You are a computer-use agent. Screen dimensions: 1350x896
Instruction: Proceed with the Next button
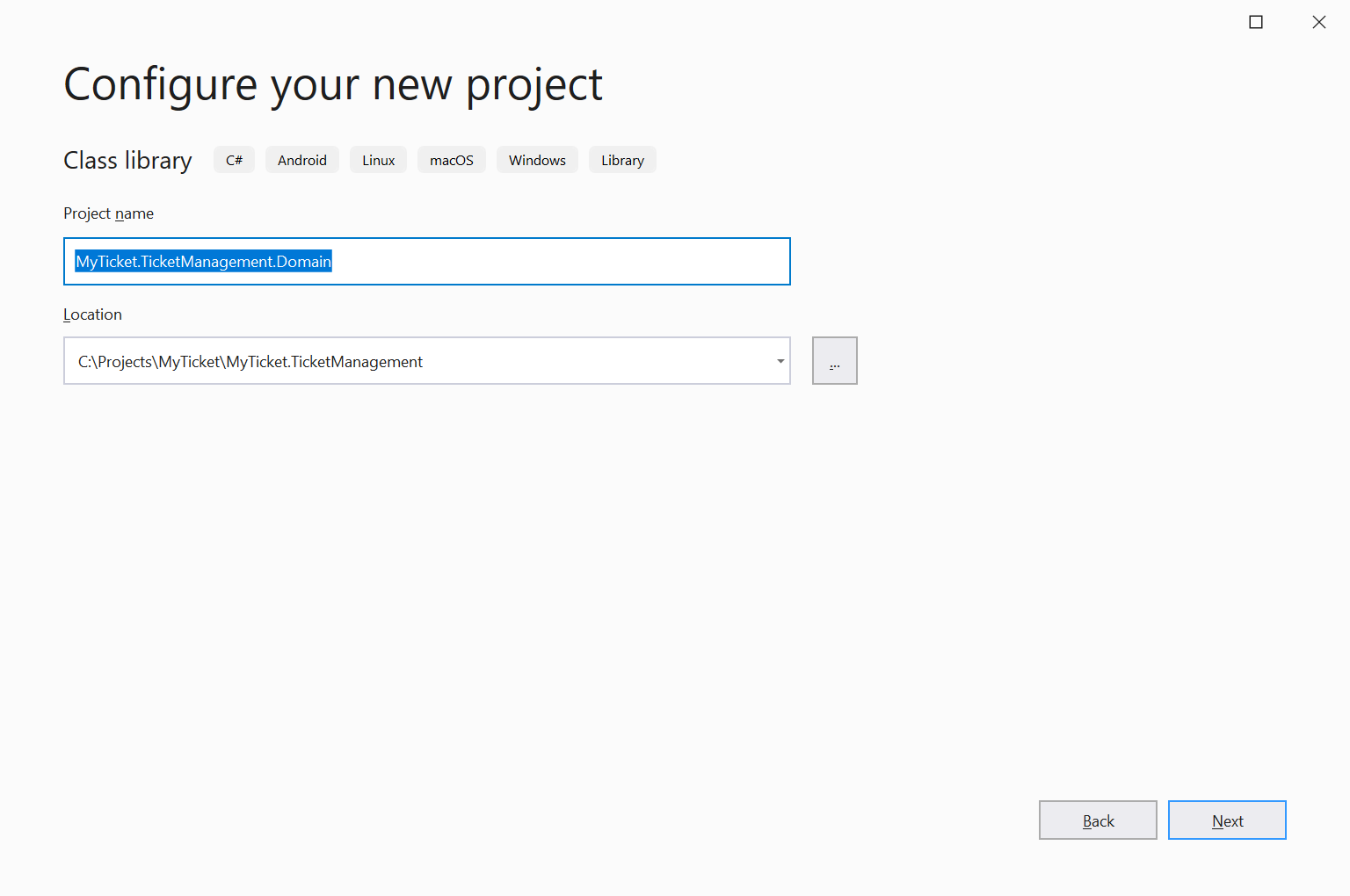1227,820
